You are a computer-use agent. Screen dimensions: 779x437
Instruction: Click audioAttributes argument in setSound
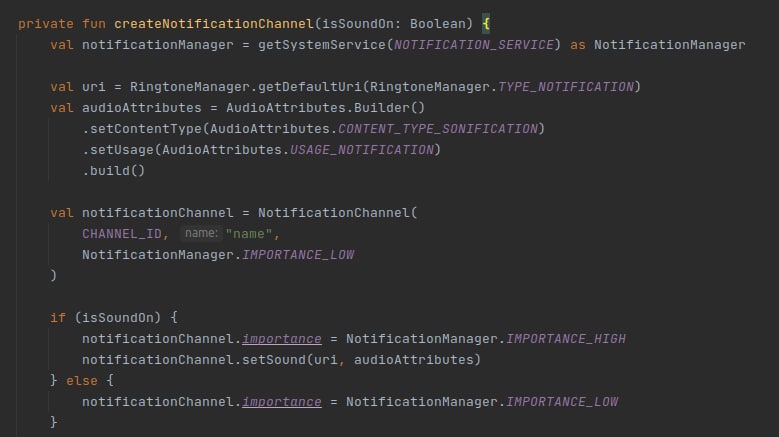pyautogui.click(x=413, y=360)
